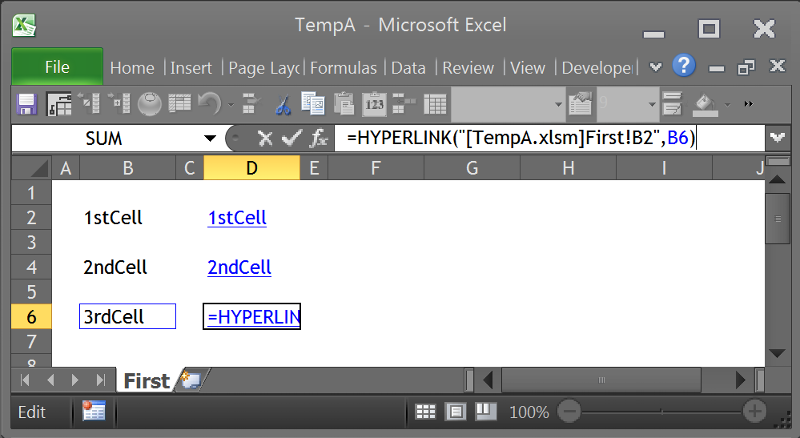Screen dimensions: 800x438
Task: Select the First sheet tab
Action: (147, 380)
